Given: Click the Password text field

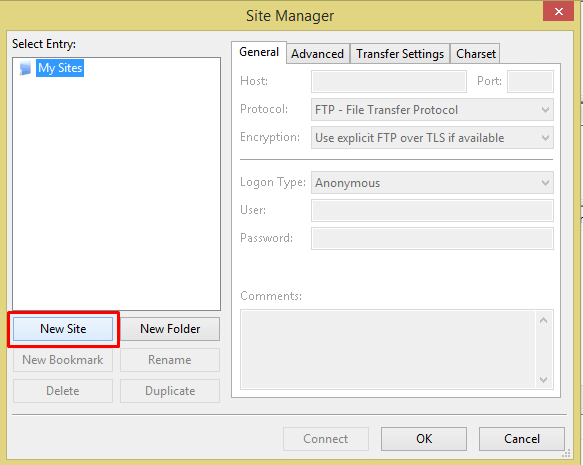Looking at the screenshot, I should click(432, 238).
